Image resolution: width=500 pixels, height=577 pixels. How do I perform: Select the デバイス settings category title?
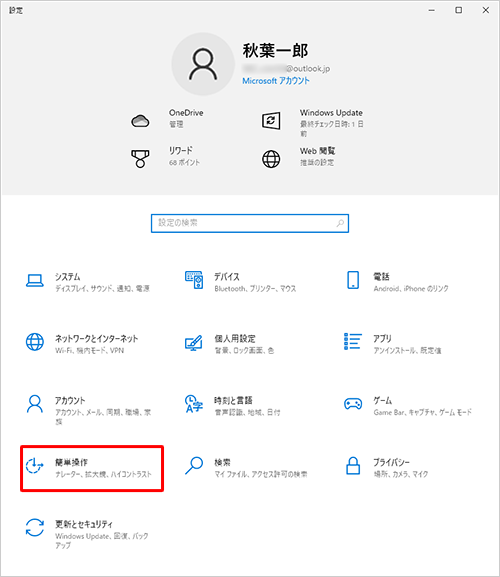click(x=227, y=277)
